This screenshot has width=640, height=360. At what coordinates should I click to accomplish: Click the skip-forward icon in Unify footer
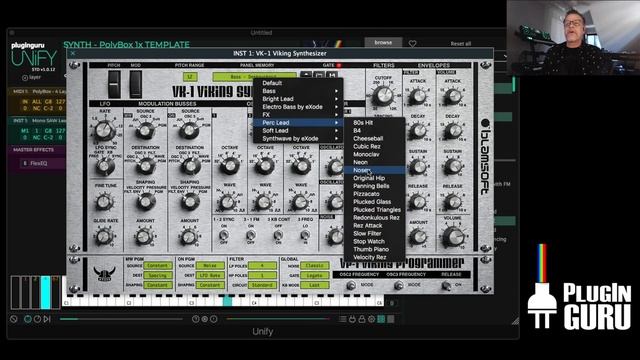[47, 319]
